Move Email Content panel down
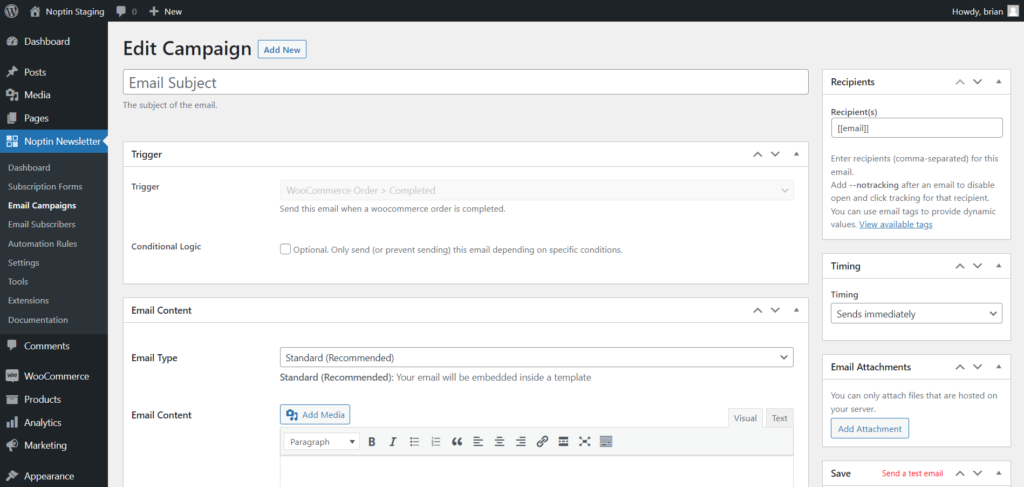This screenshot has height=487, width=1024. [x=775, y=310]
